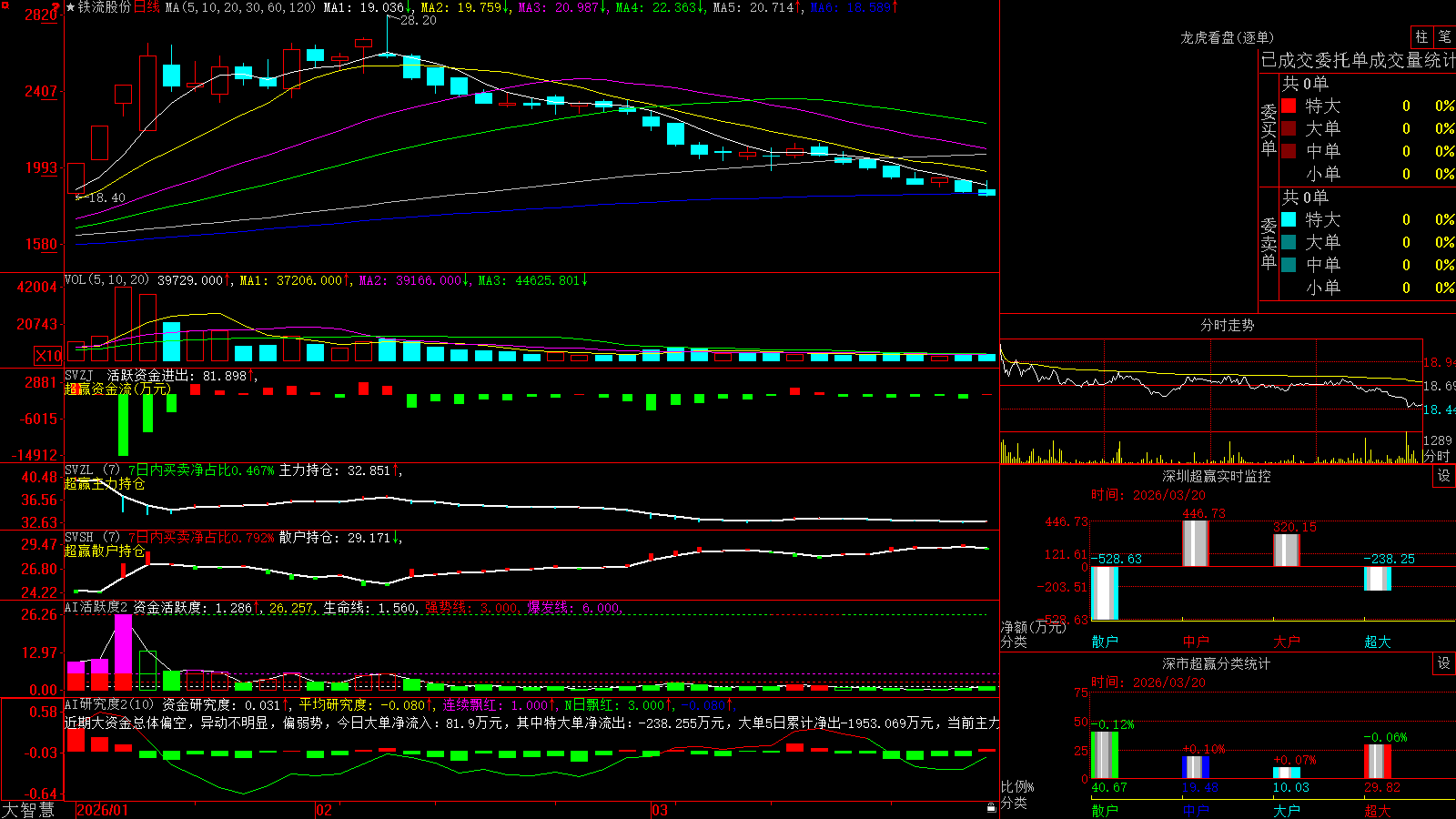Click the 委卖单 section label
This screenshot has width=1456, height=819.
click(1269, 243)
